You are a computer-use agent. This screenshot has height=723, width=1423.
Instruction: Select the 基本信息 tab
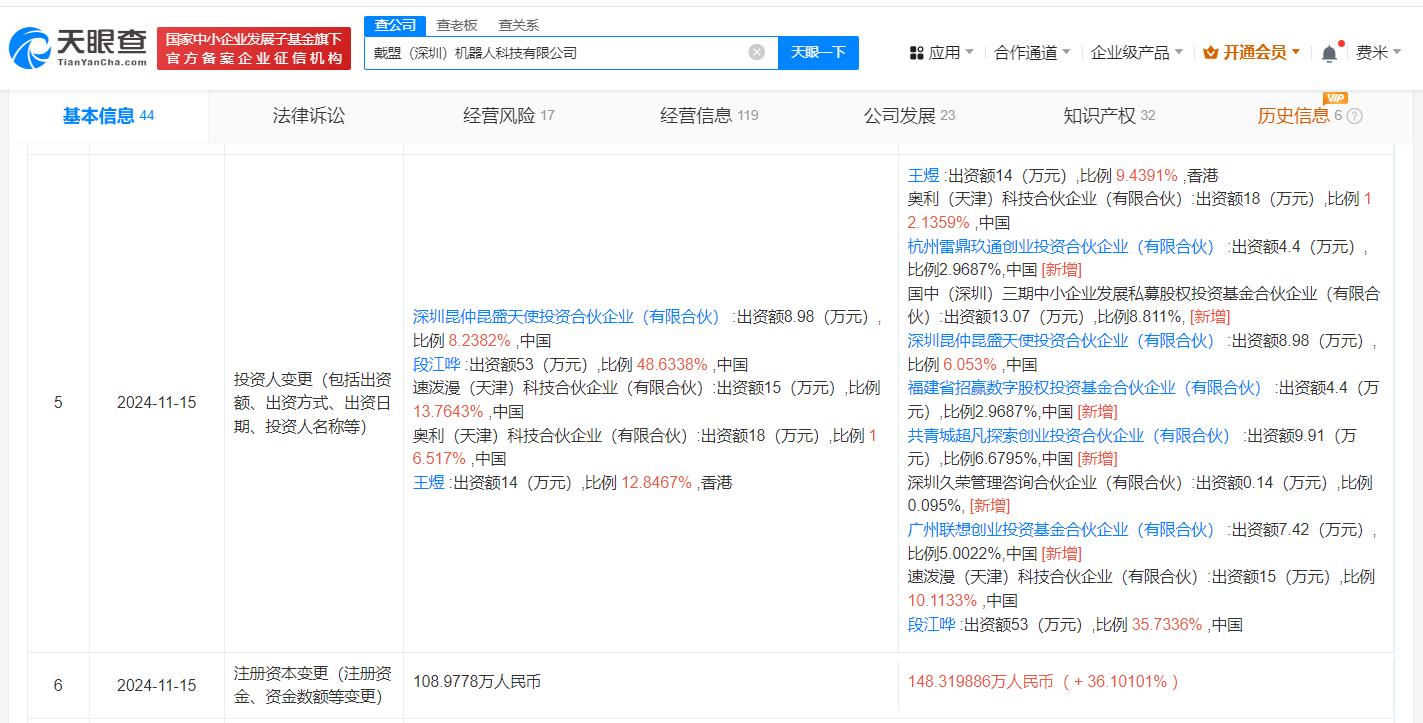(x=108, y=116)
